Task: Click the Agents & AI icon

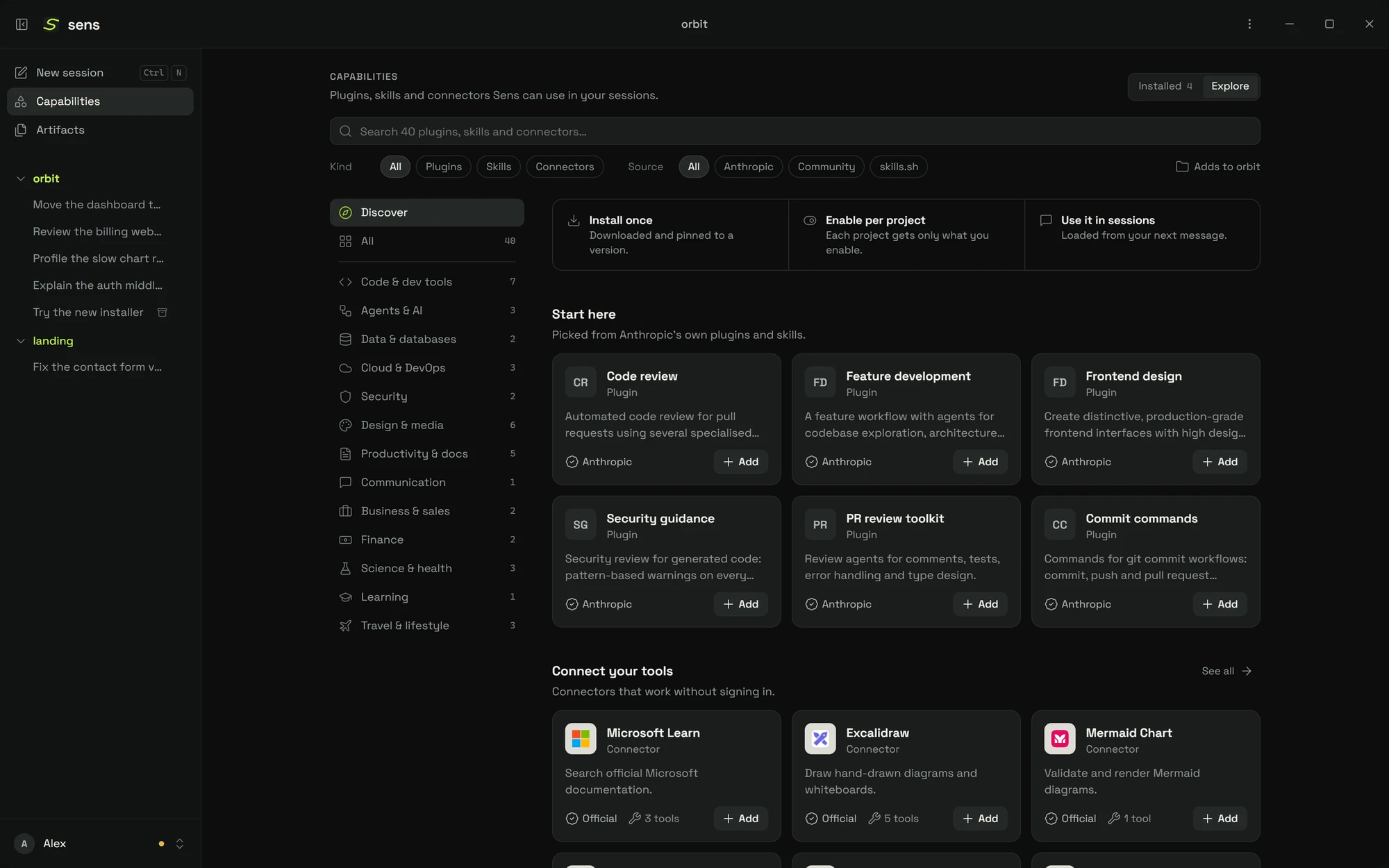Action: coord(345,310)
